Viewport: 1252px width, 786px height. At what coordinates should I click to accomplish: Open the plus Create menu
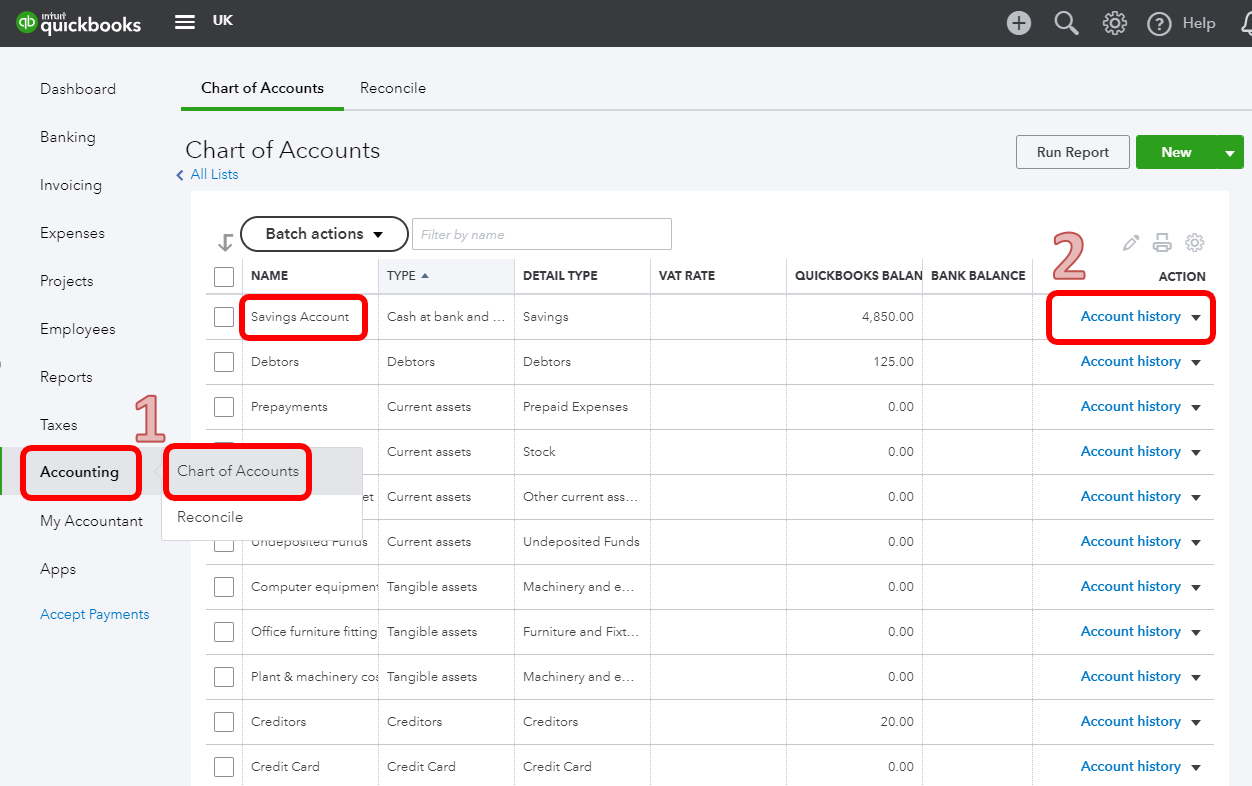(x=1018, y=23)
